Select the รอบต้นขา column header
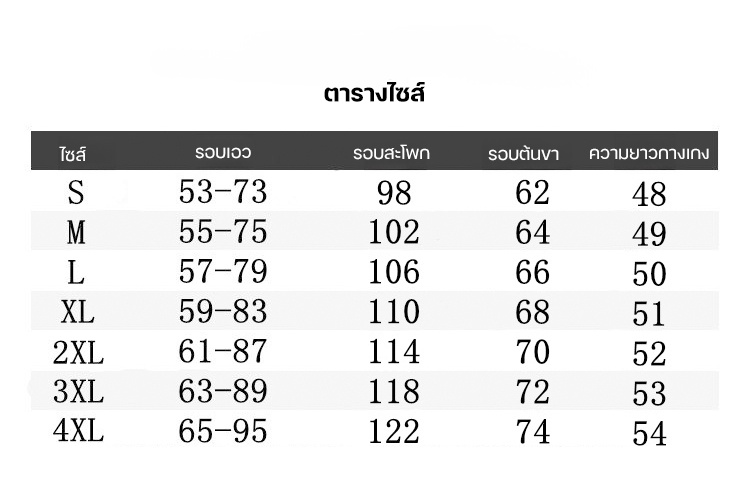 click(523, 154)
